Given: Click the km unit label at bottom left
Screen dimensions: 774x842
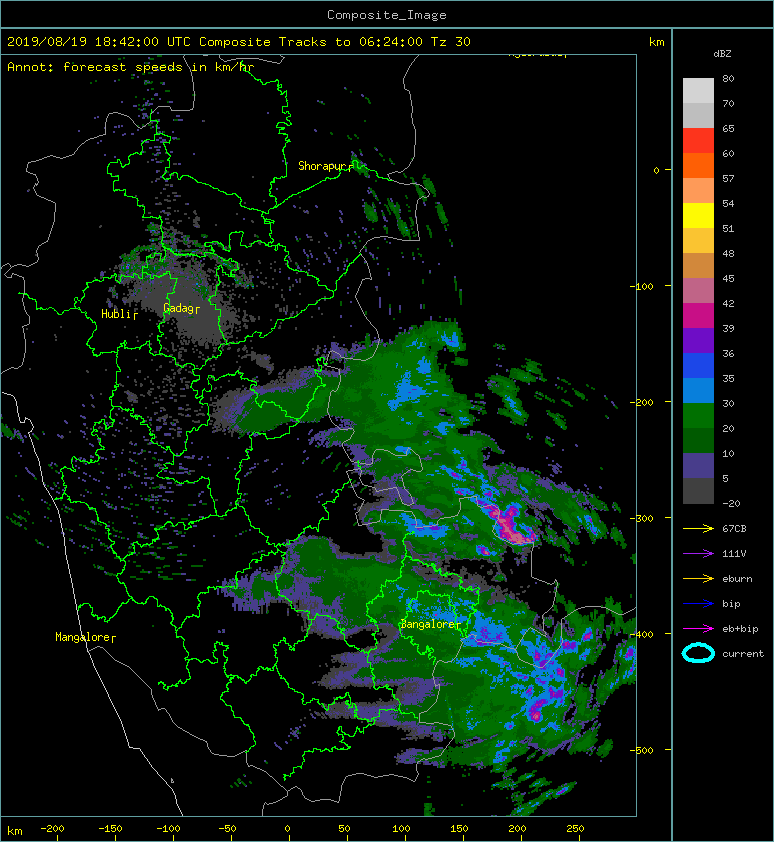Looking at the screenshot, I should (15, 831).
